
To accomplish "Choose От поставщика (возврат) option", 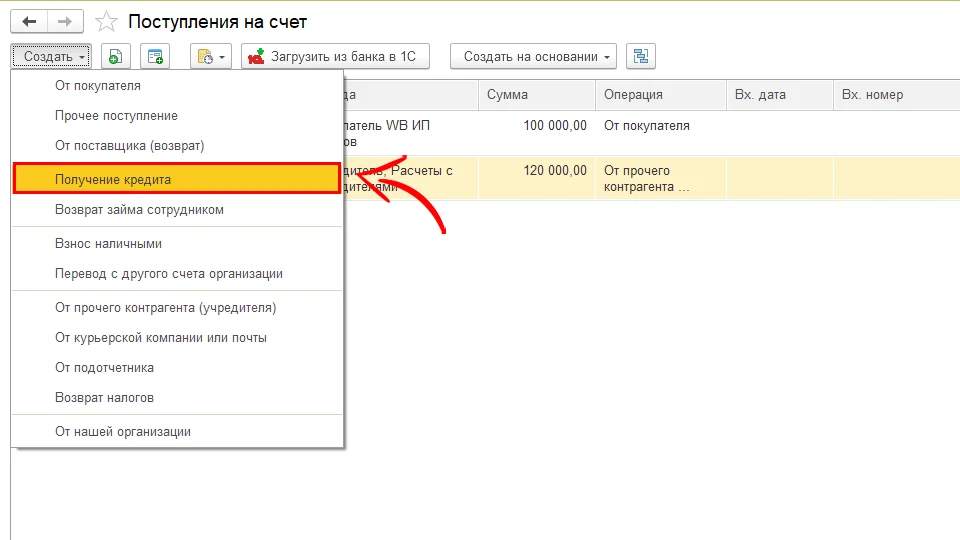I will (129, 146).
